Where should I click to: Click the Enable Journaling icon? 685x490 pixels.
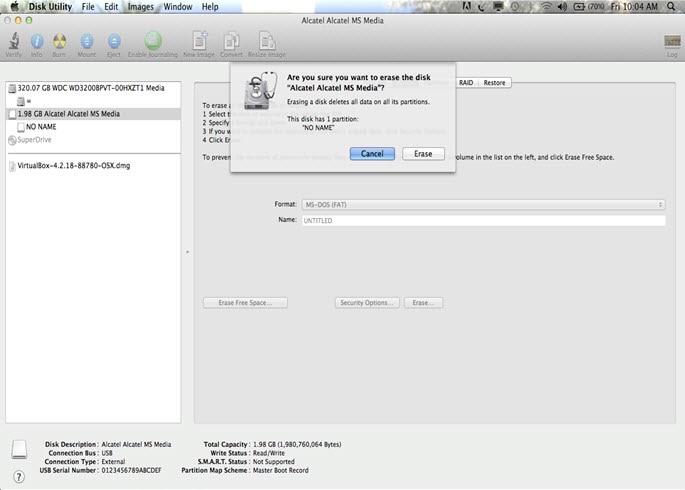coord(153,41)
